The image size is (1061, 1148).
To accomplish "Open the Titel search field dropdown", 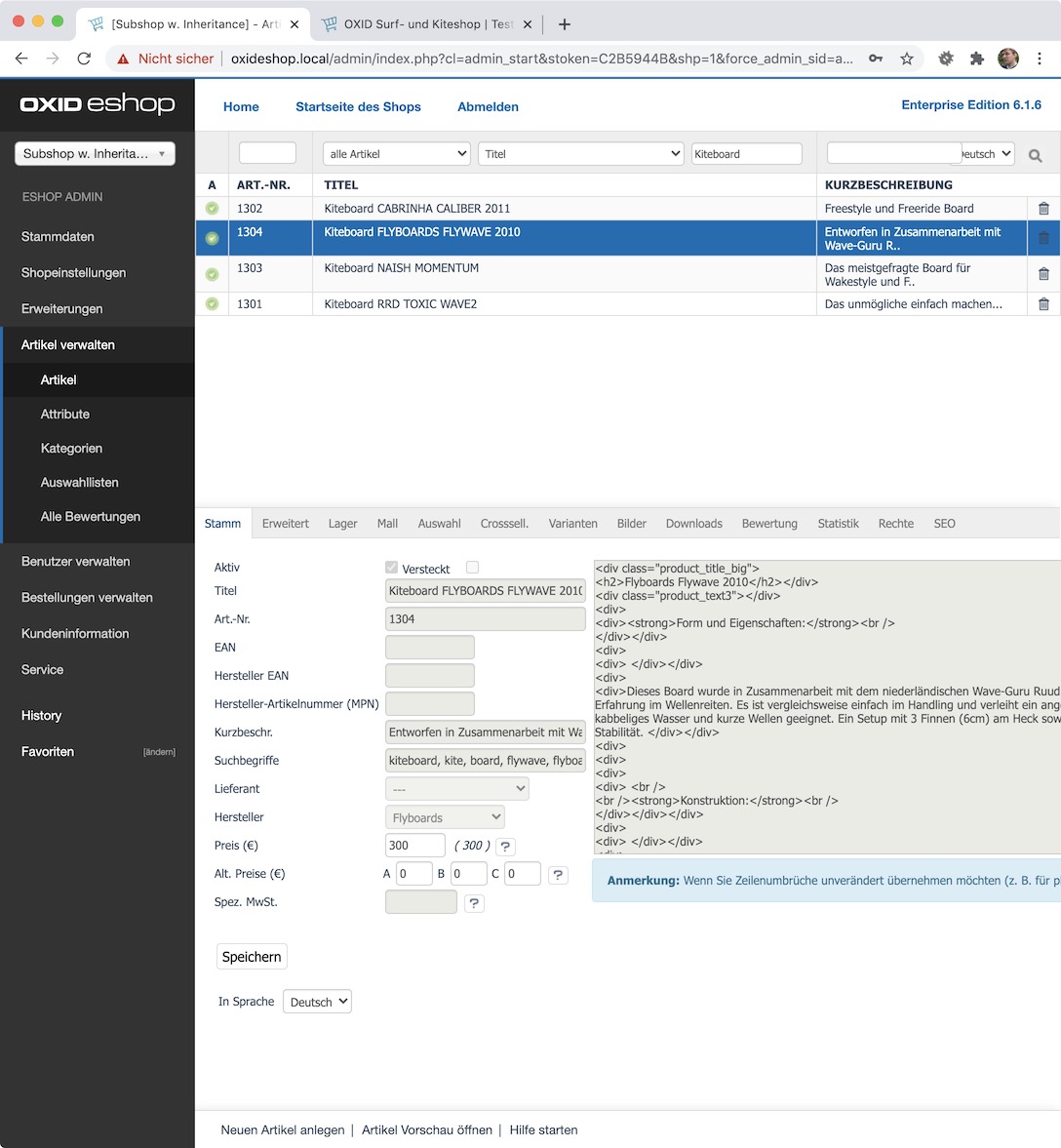I will point(580,154).
